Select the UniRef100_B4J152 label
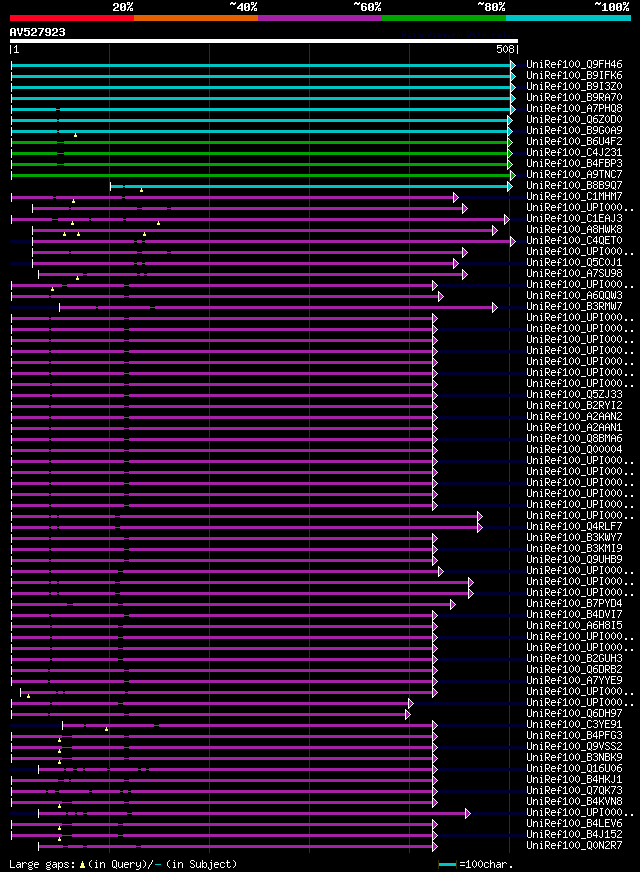640x872 pixels. tap(574, 835)
